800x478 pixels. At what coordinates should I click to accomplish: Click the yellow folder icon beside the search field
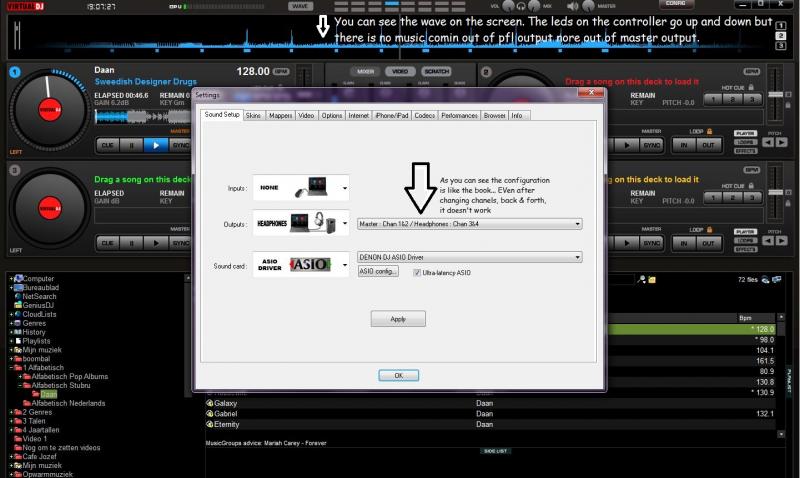(652, 280)
